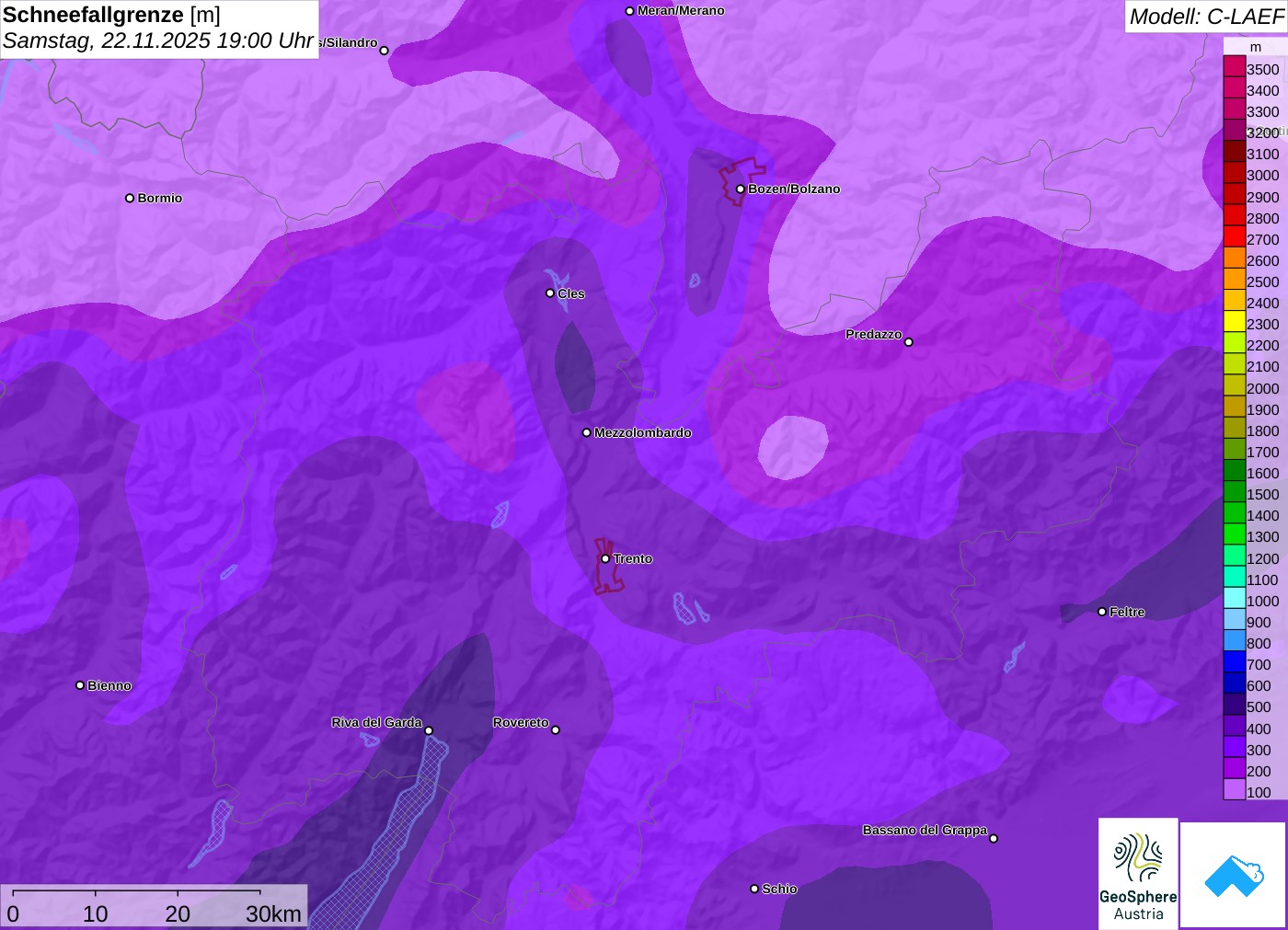This screenshot has width=1288, height=930.
Task: Click the Riva del Garda label
Action: 376,722
